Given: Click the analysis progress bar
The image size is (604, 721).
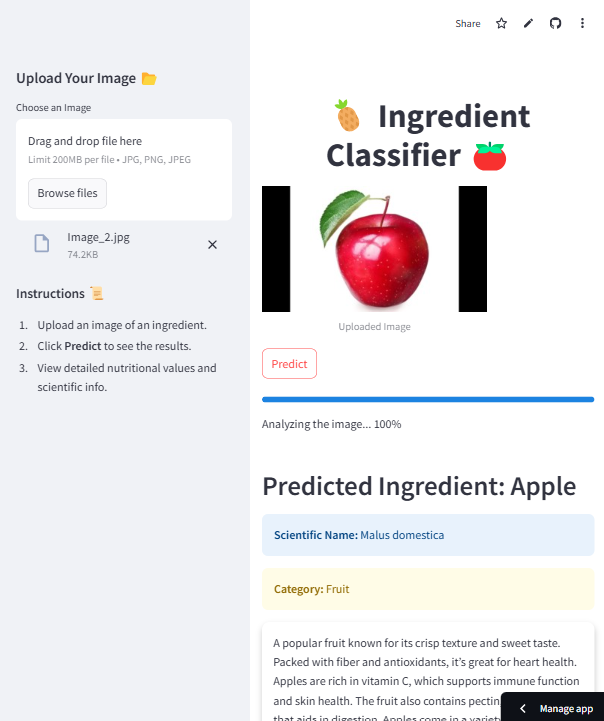Looking at the screenshot, I should [x=427, y=399].
